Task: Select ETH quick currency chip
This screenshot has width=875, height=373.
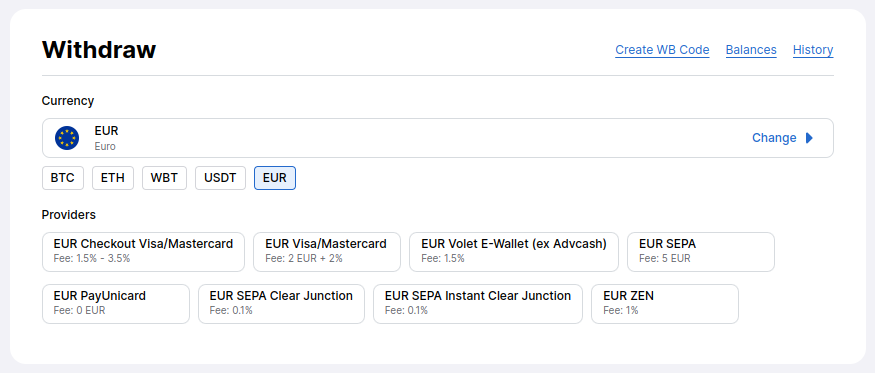Action: 113,178
